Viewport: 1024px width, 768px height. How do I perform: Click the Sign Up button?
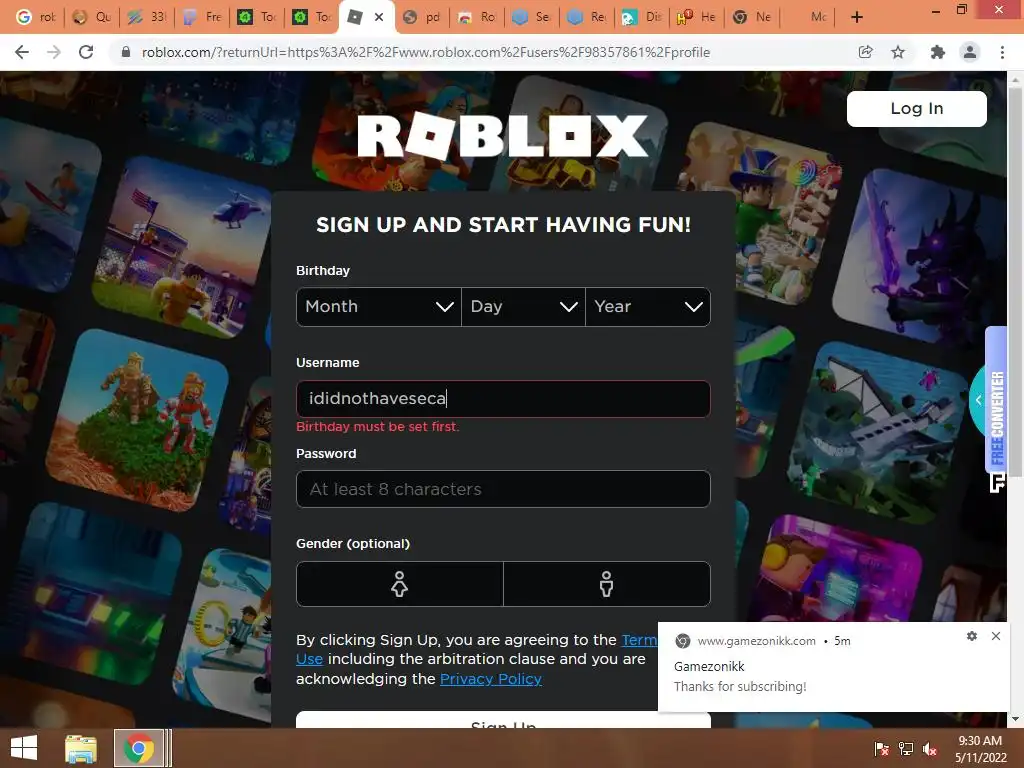[x=503, y=720]
